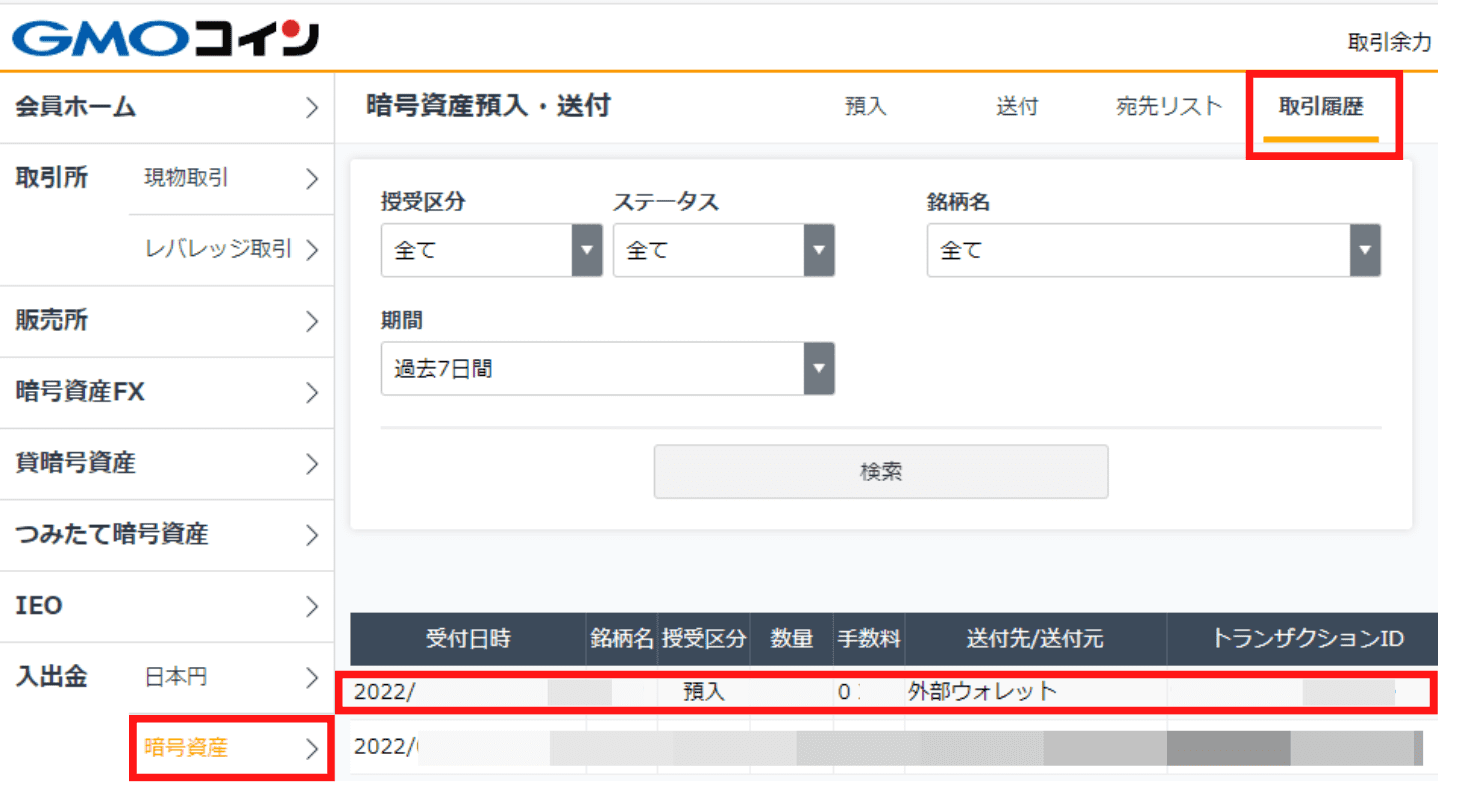The width and height of the screenshot is (1466, 801).
Task: Click the 暗号資産預入・送付 page title
Action: pos(488,107)
